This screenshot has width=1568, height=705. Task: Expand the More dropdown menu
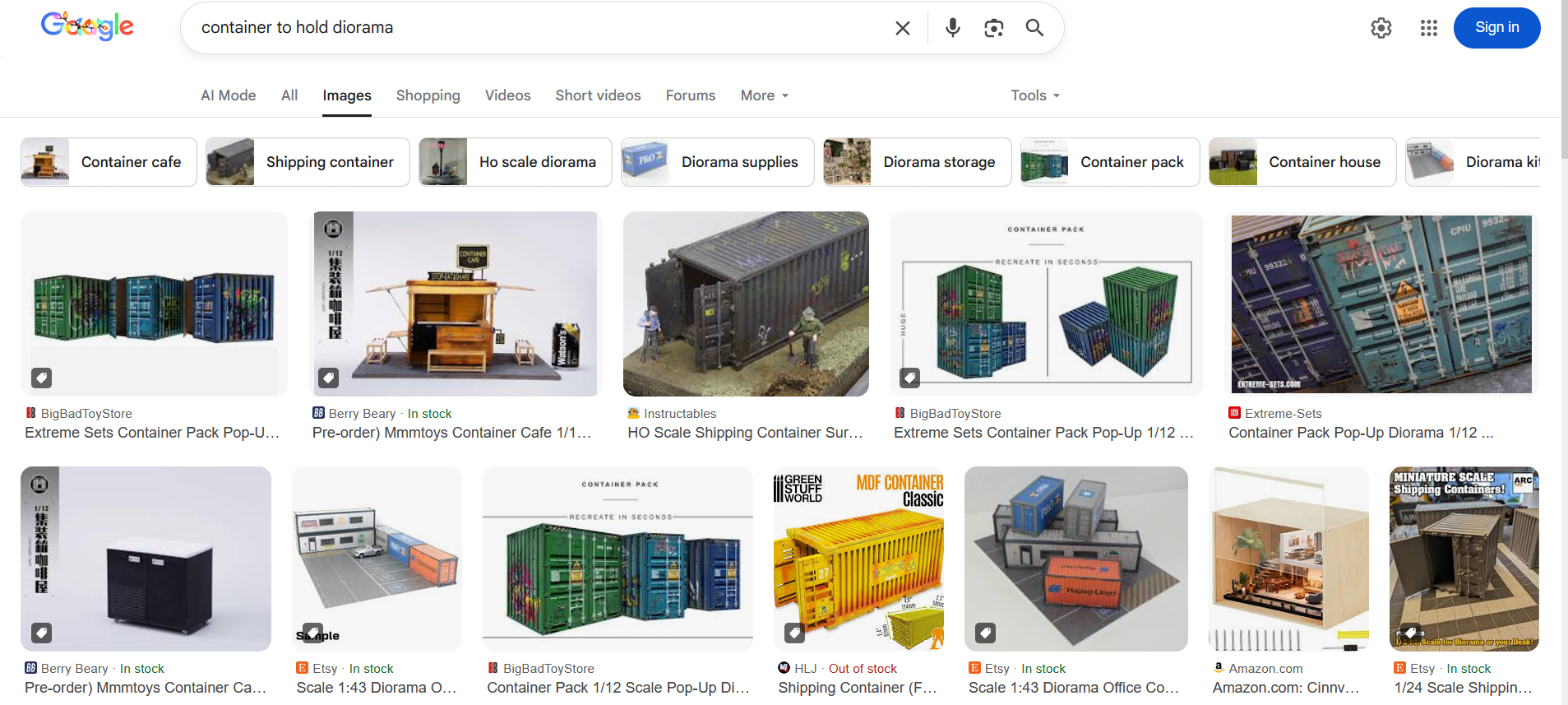point(765,95)
